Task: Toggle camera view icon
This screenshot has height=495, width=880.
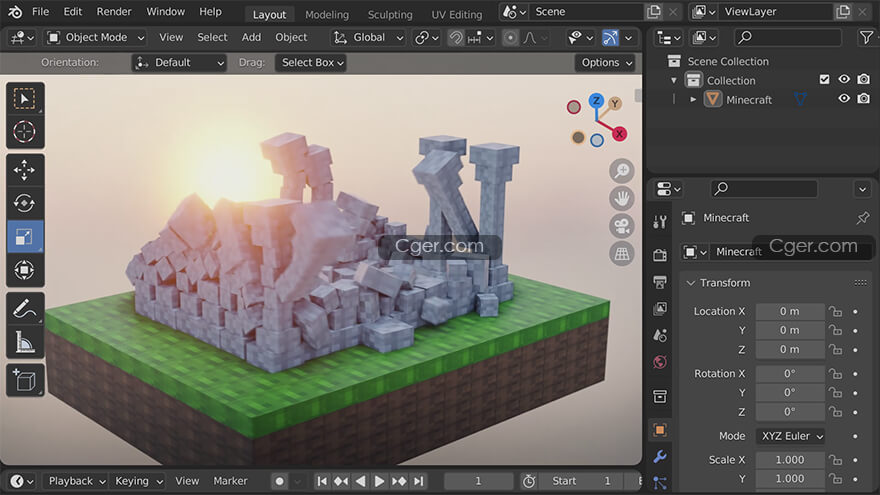Action: point(621,226)
